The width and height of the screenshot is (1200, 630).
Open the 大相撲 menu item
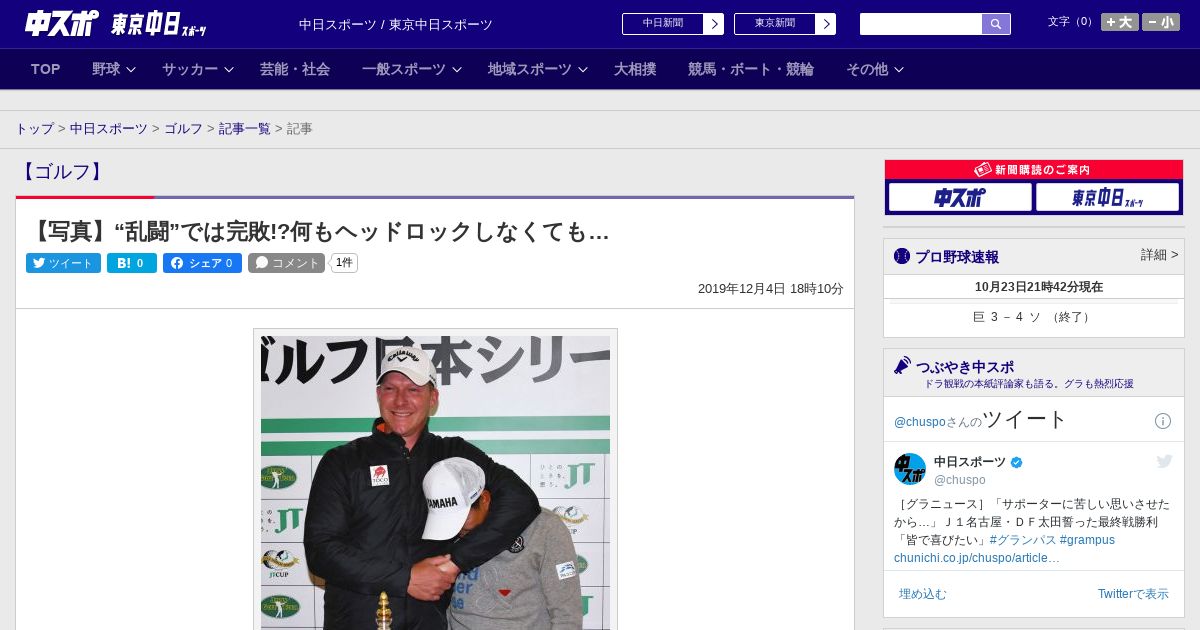pos(635,69)
